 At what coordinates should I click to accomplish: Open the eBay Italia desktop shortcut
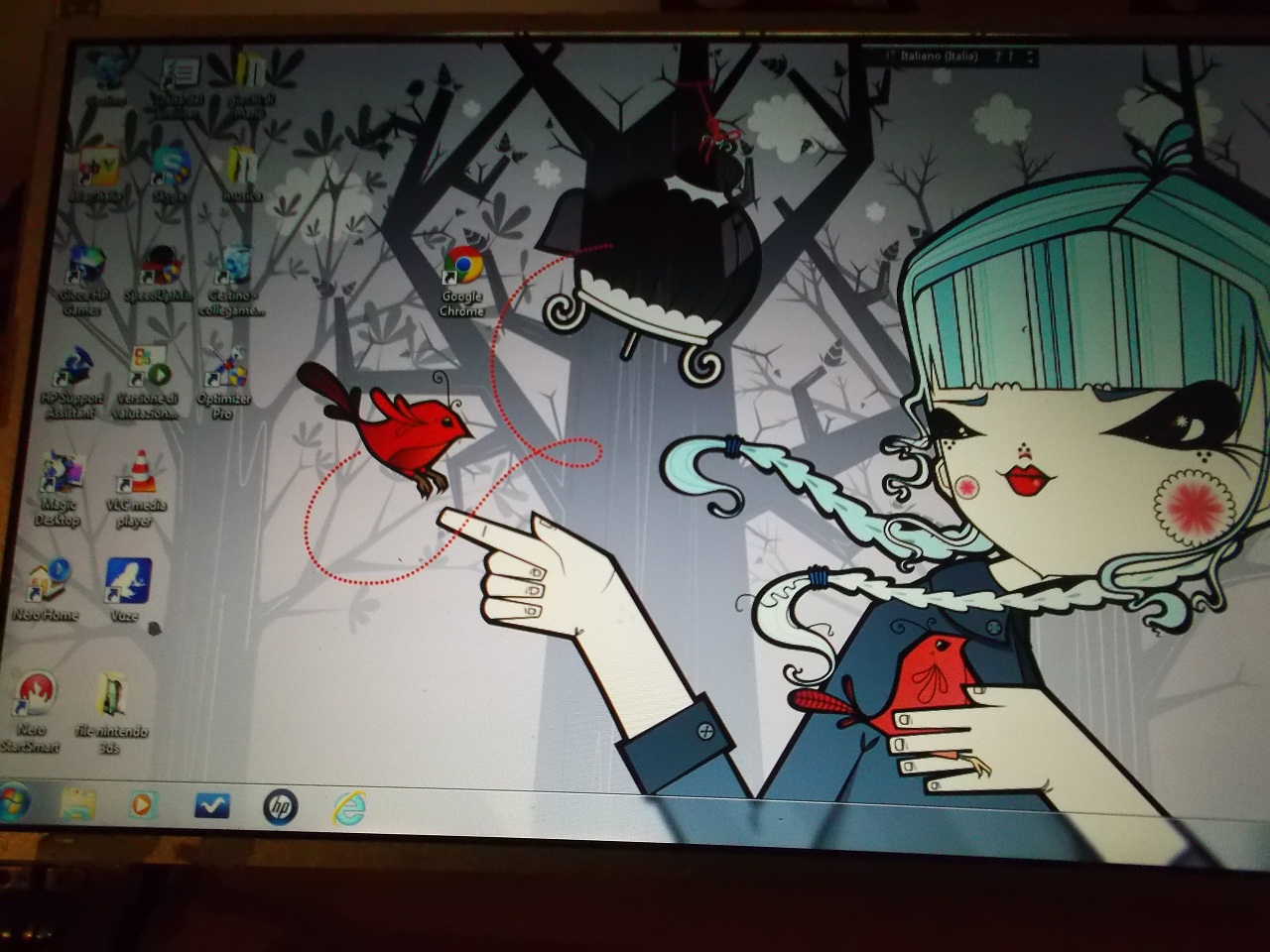(x=96, y=175)
